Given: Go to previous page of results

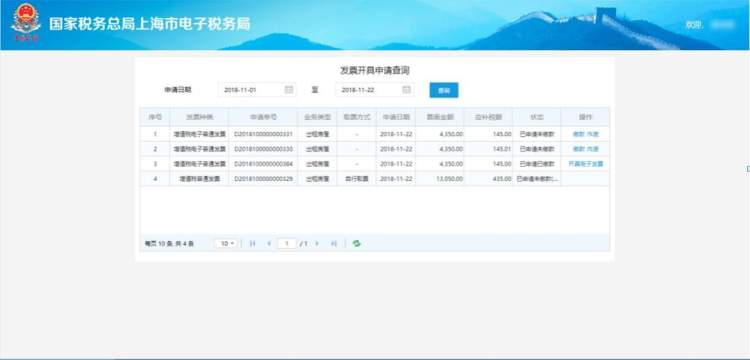Looking at the screenshot, I should (269, 244).
